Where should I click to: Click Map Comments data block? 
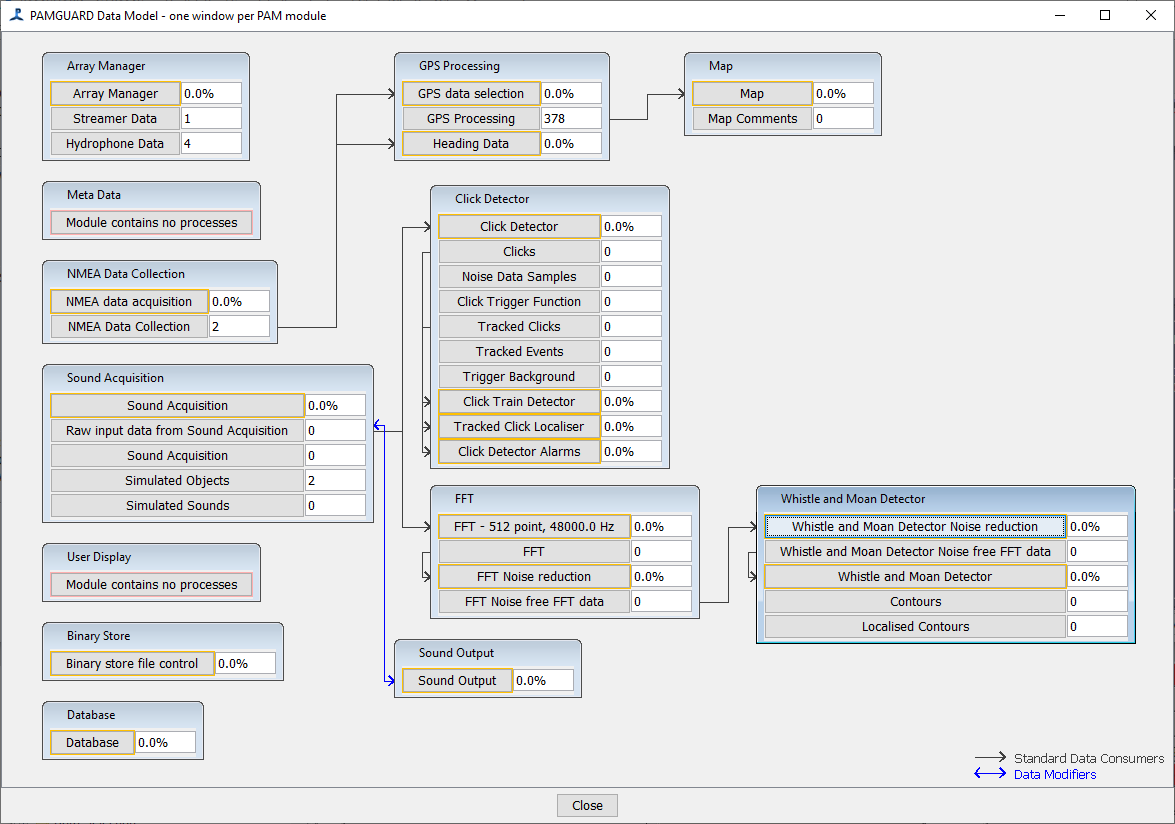pos(752,118)
